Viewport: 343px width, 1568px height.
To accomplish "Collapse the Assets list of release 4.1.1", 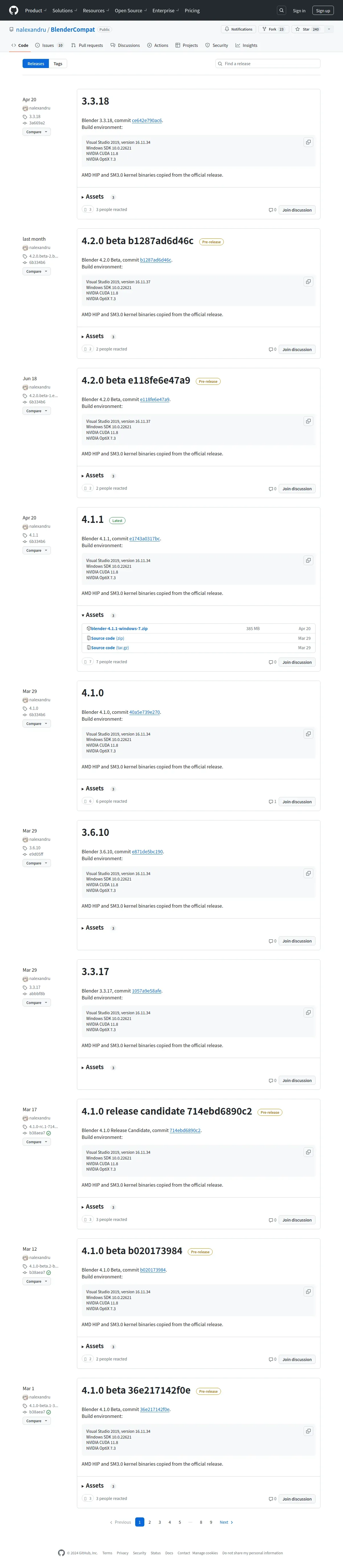I will [94, 615].
